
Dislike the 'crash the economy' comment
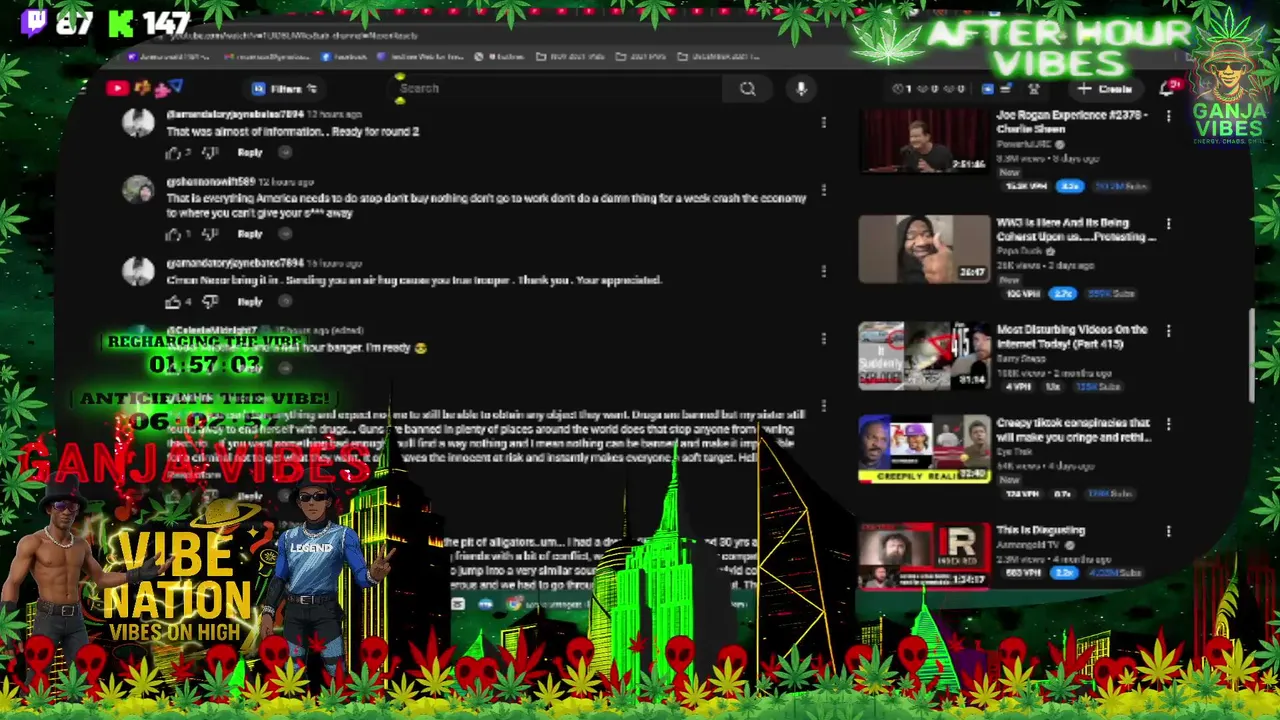209,234
